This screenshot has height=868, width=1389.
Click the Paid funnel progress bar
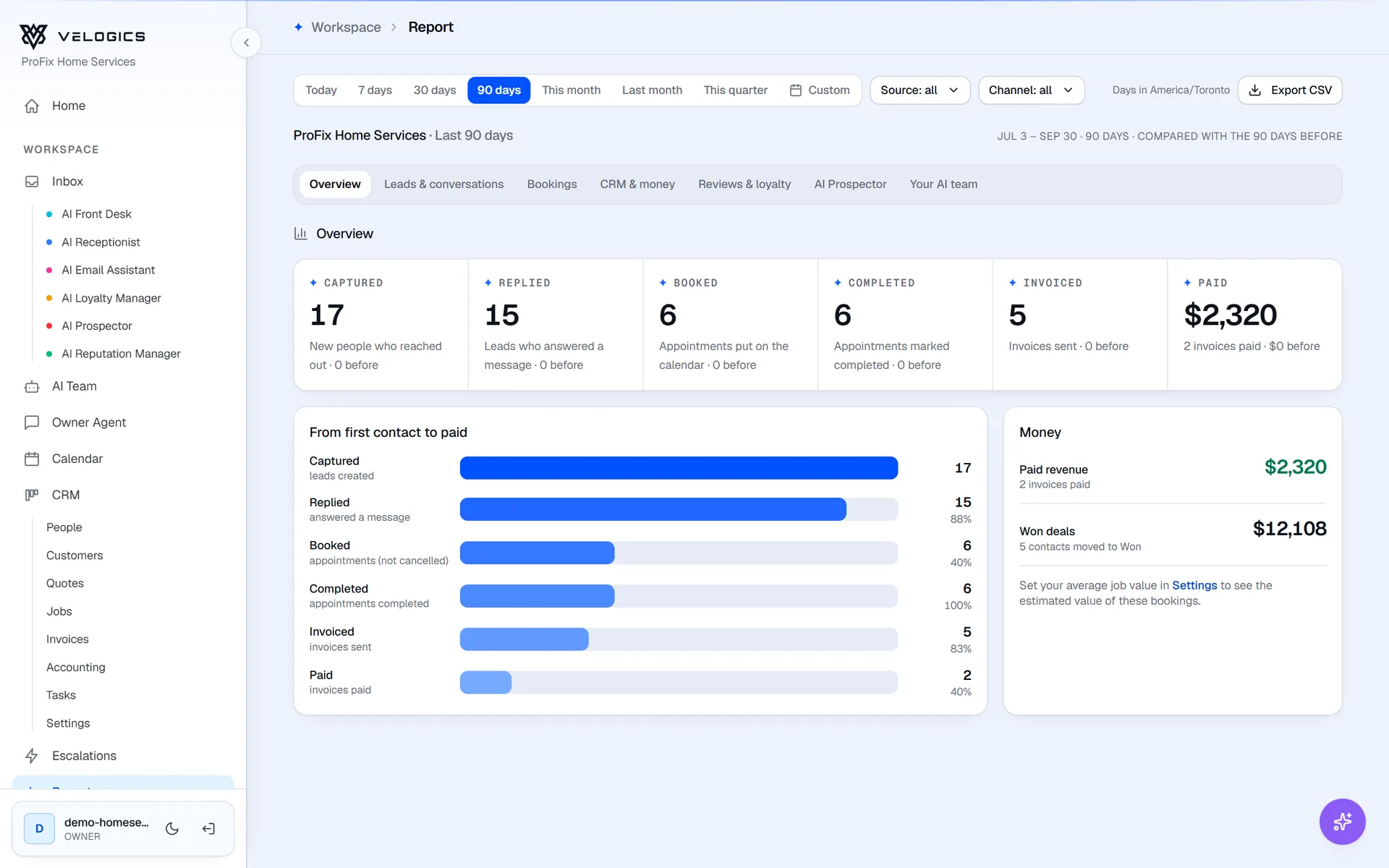pyautogui.click(x=679, y=682)
